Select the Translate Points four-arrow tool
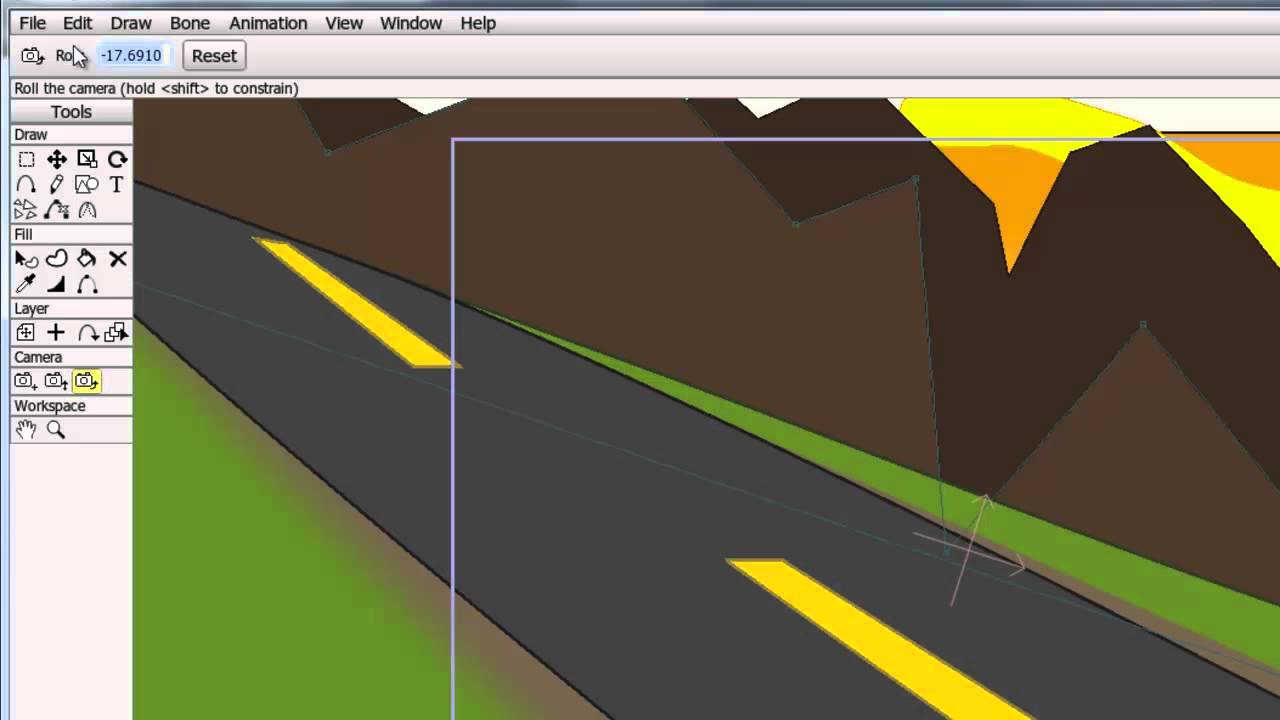The width and height of the screenshot is (1280, 720). pyautogui.click(x=57, y=159)
